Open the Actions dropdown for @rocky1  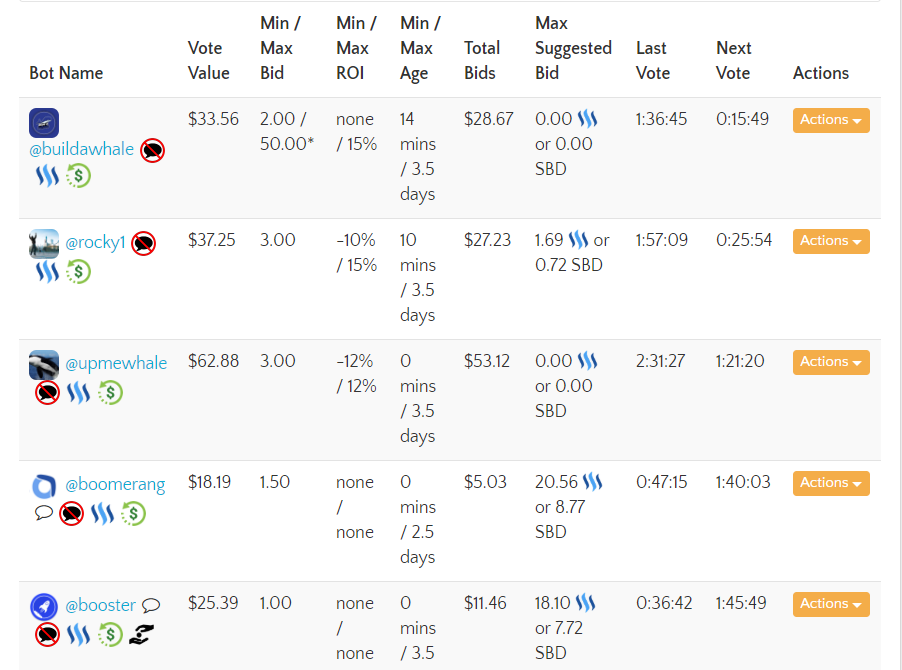(x=831, y=241)
